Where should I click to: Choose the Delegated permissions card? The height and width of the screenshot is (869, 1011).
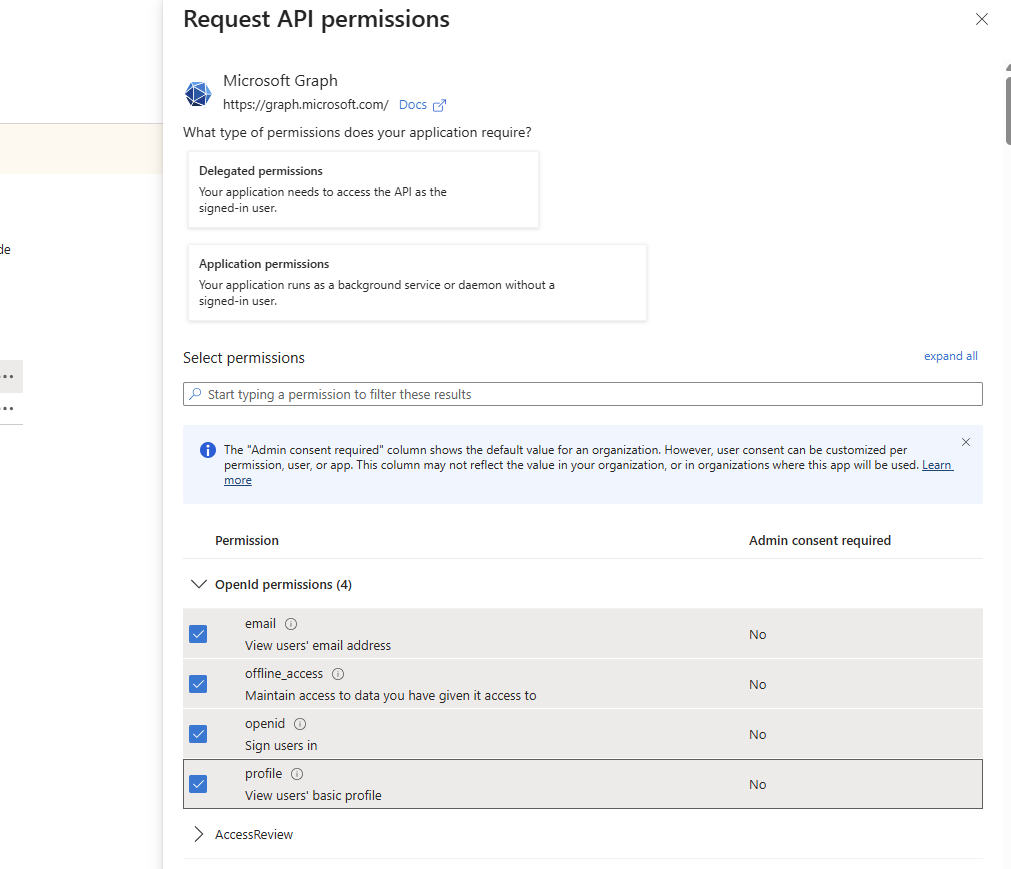point(363,190)
